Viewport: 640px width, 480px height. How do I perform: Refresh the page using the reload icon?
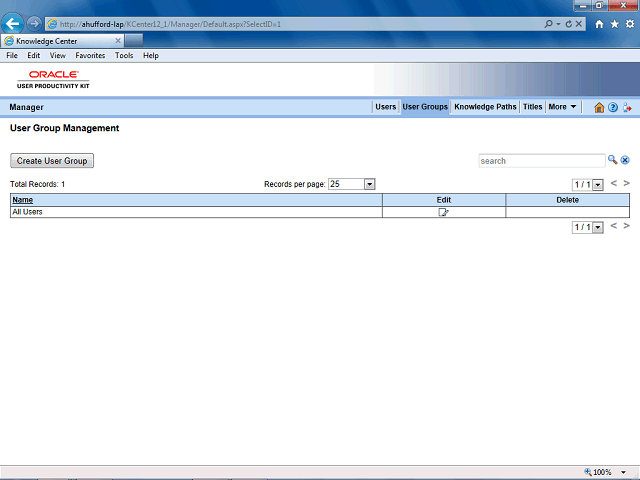point(569,24)
